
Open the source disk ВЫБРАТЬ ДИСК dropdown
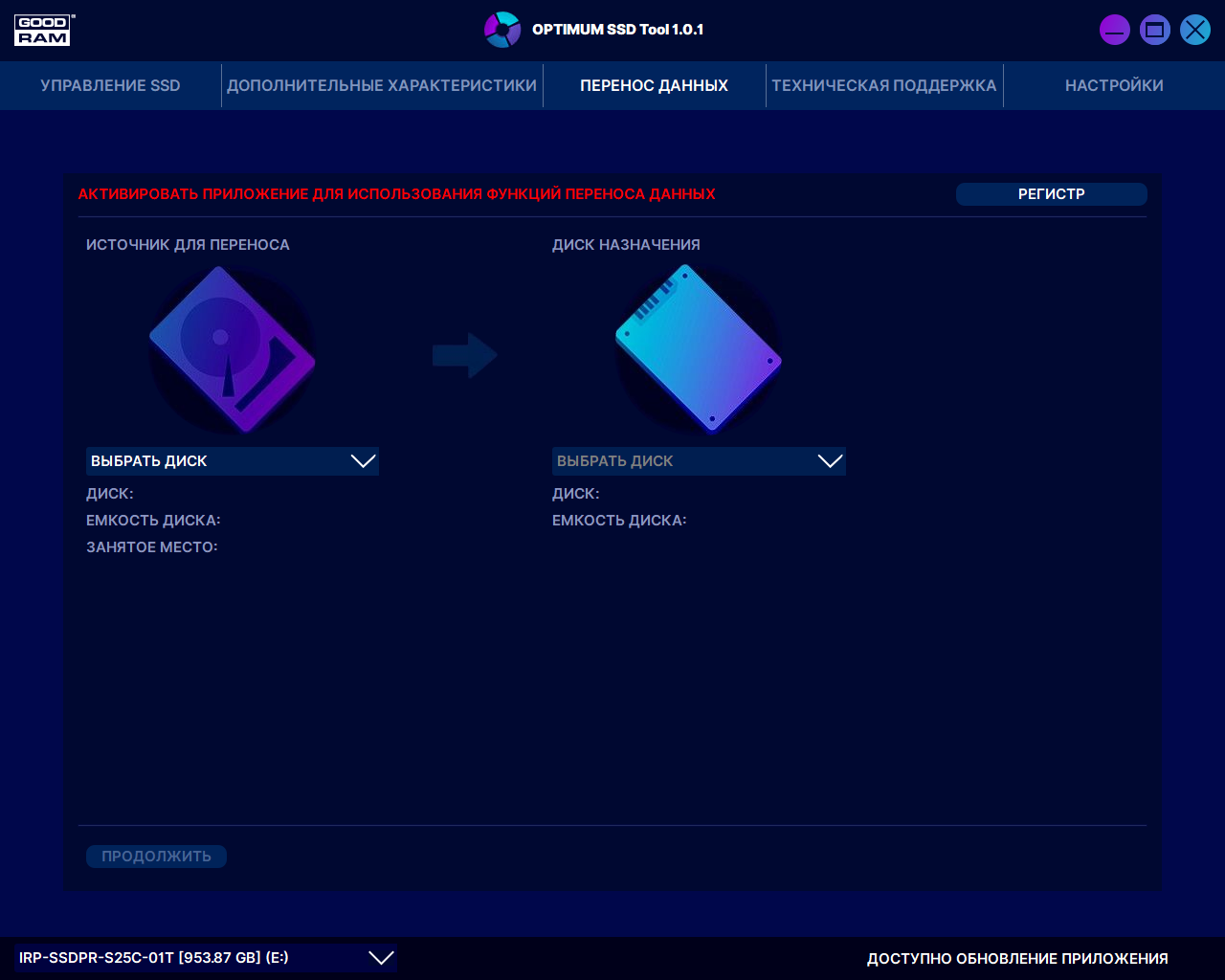[x=233, y=461]
